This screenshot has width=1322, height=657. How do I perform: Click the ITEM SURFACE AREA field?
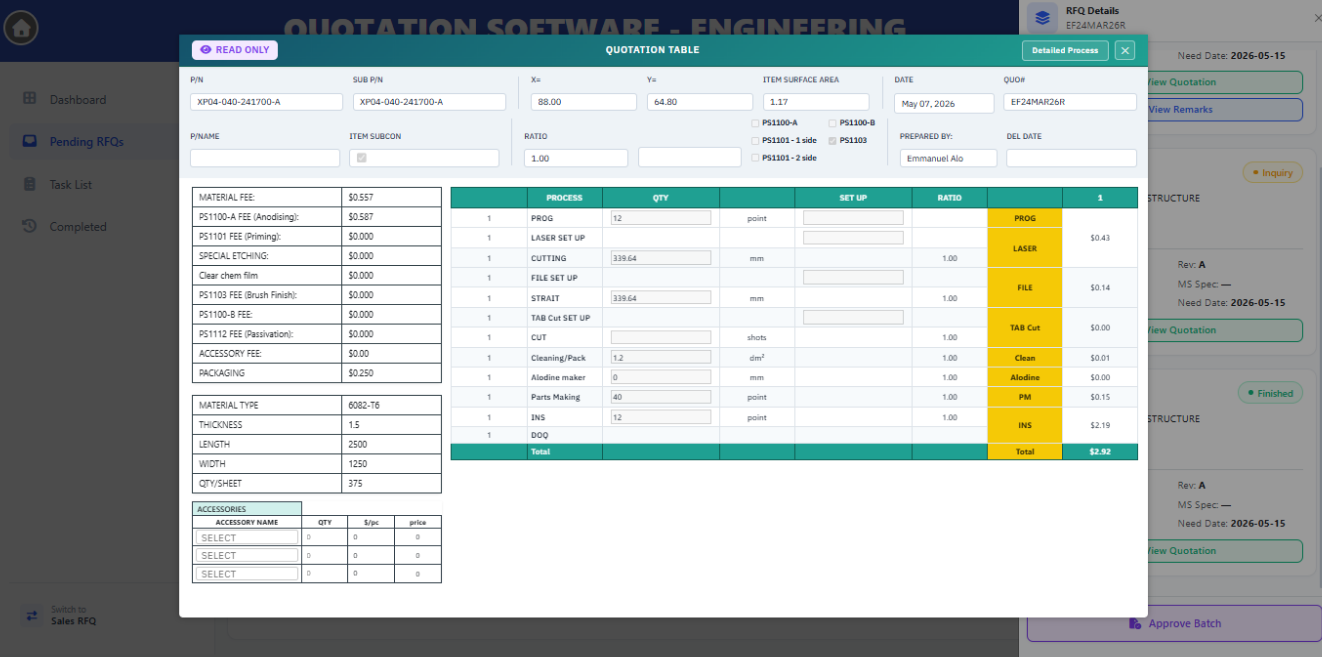tap(816, 102)
